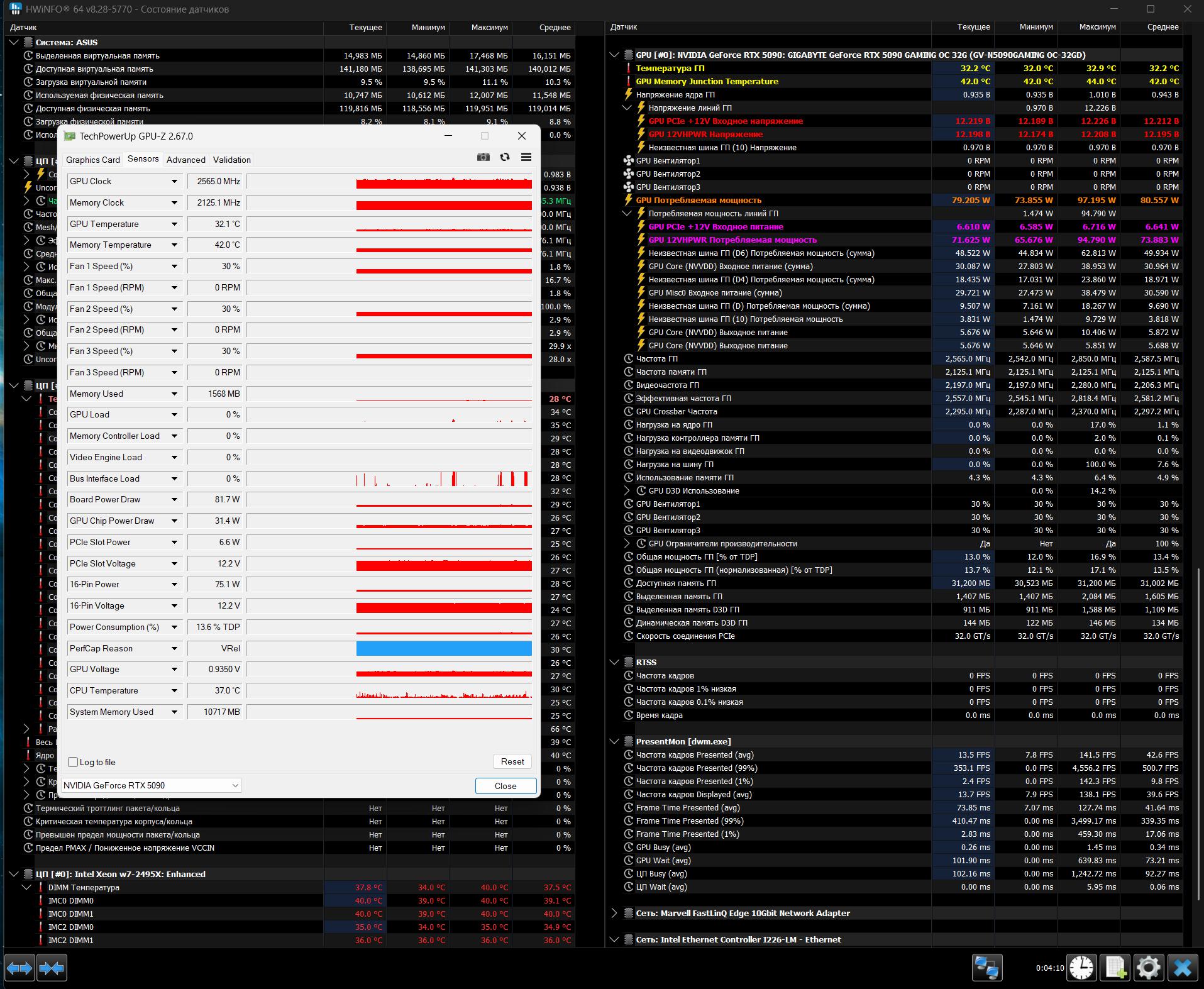Image resolution: width=1204 pixels, height=989 pixels.
Task: Collapse the DIMM Температура node
Action: 26,888
